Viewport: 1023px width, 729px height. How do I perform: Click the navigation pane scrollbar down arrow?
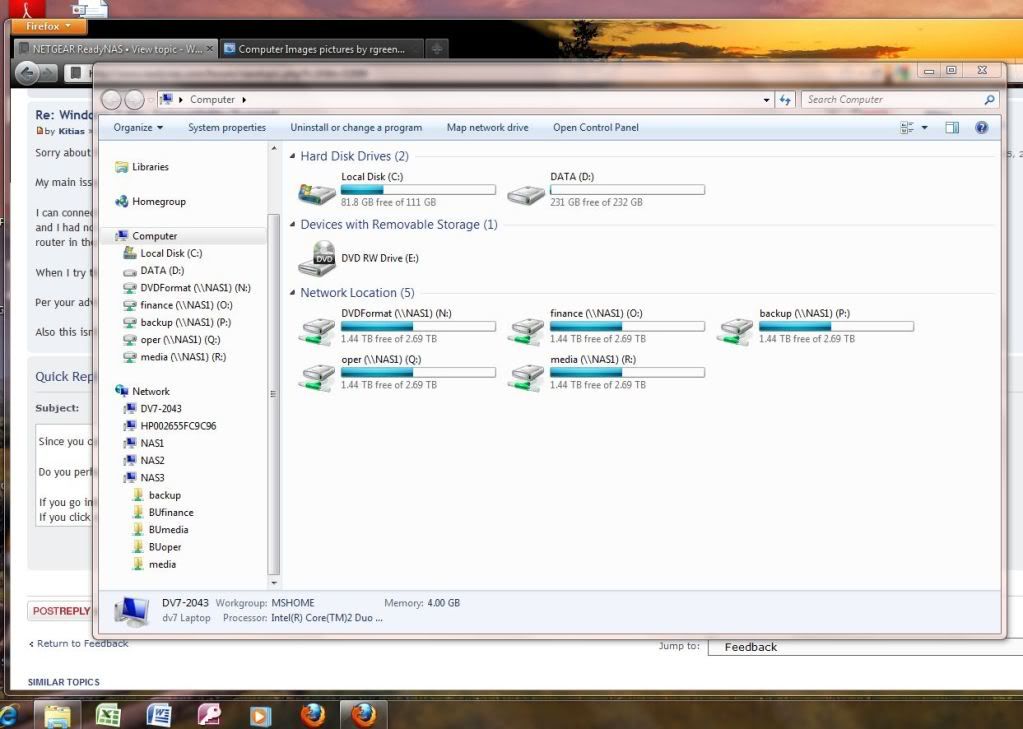274,582
